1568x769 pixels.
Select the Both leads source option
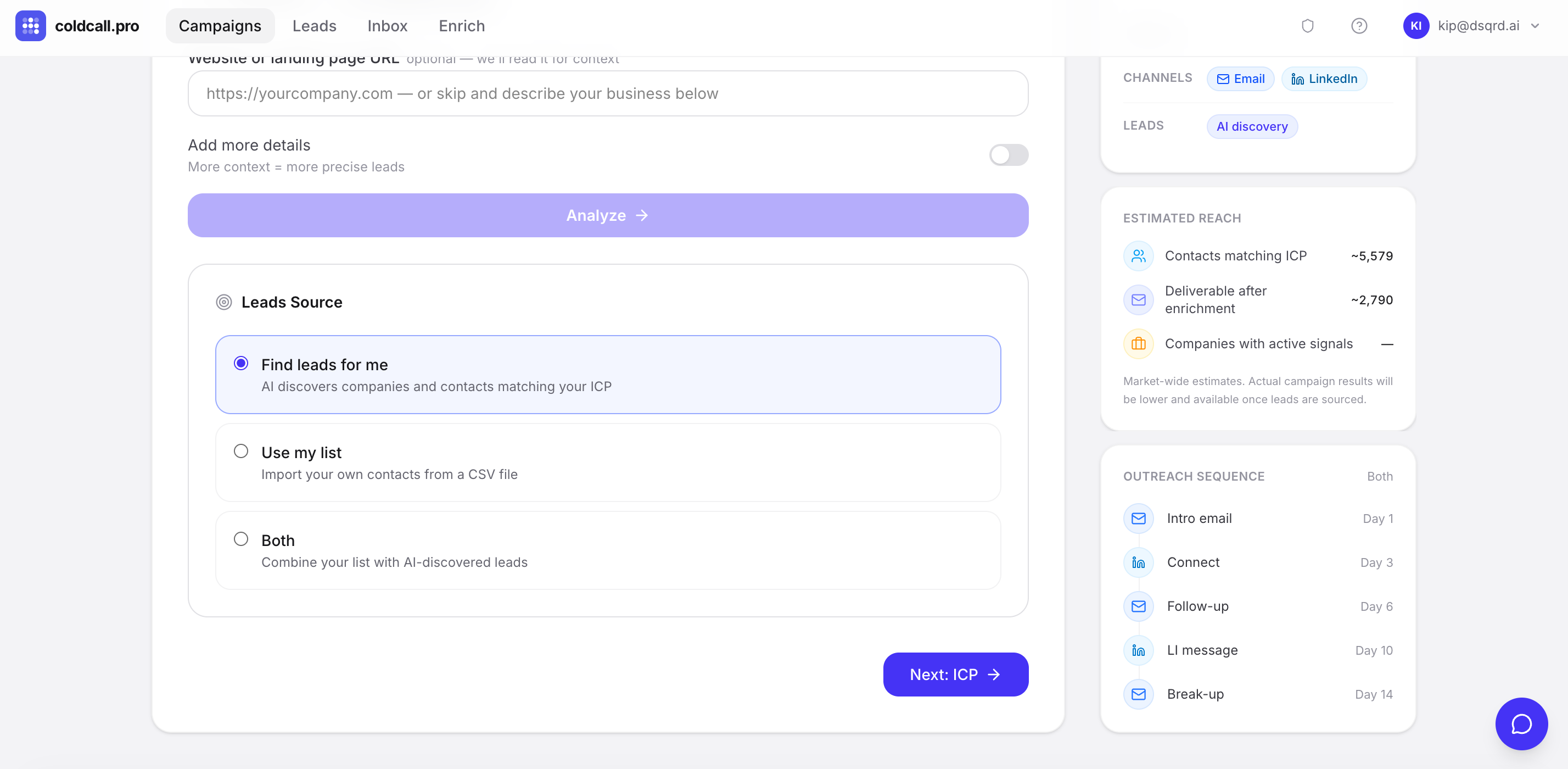pos(241,539)
